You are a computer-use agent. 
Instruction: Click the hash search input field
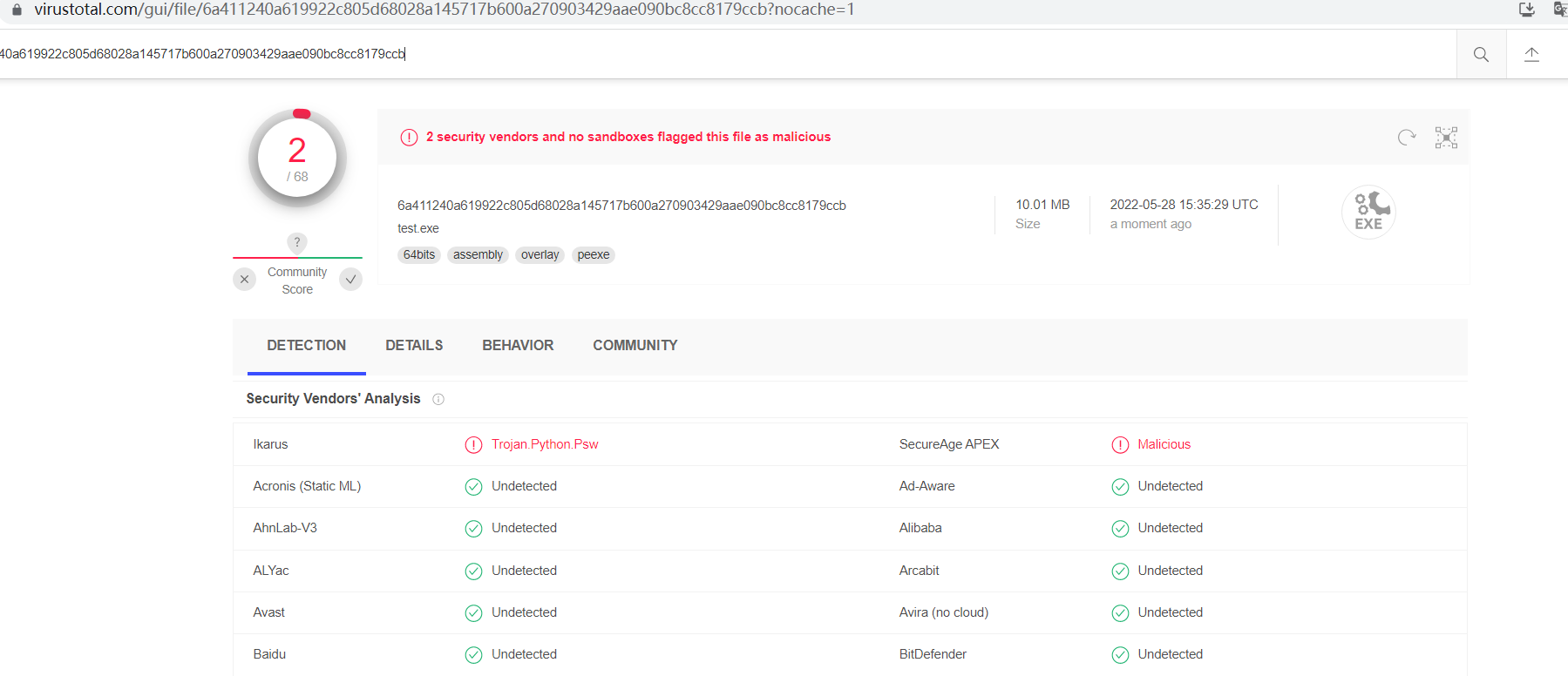pos(728,54)
